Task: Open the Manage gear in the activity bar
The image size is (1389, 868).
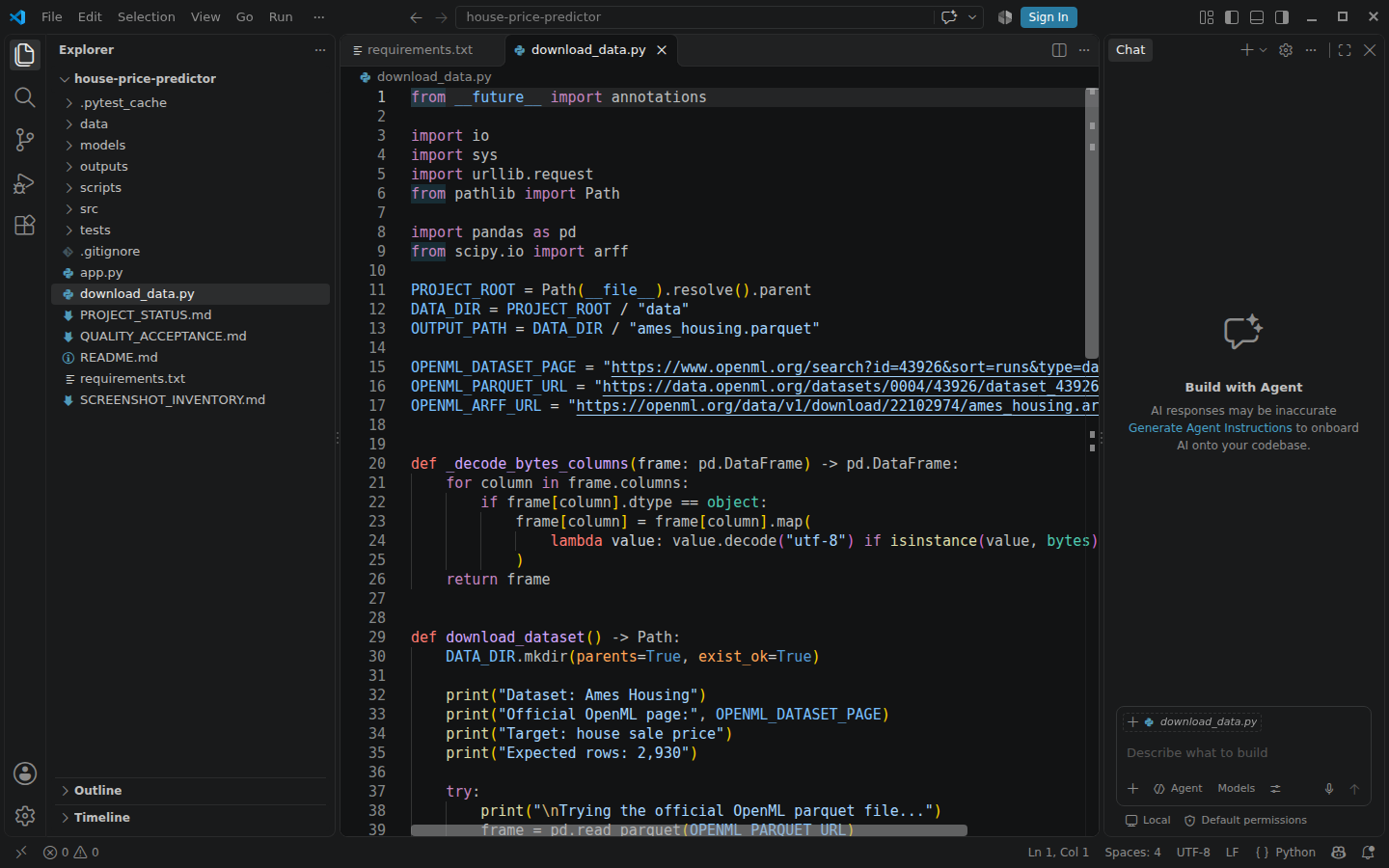Action: click(25, 816)
